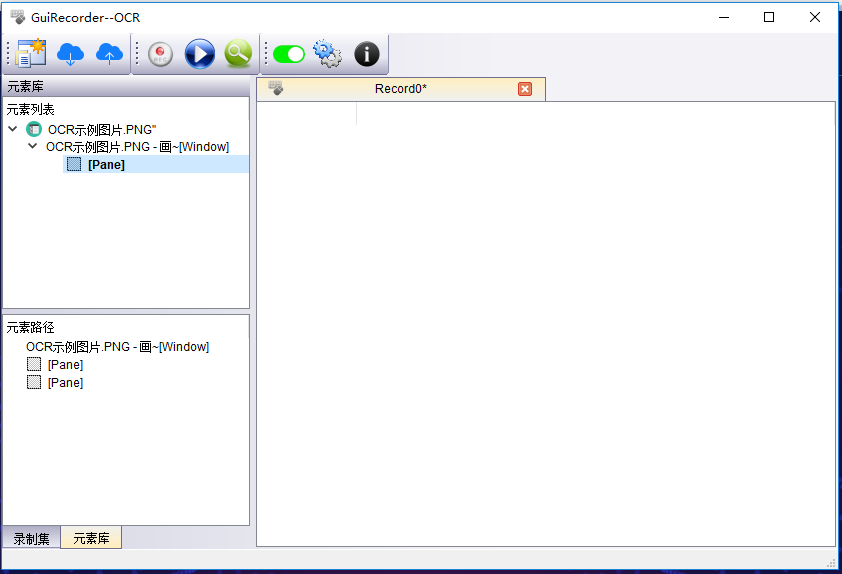Click the 元素库 panel header
This screenshot has height=574, width=842.
point(126,86)
